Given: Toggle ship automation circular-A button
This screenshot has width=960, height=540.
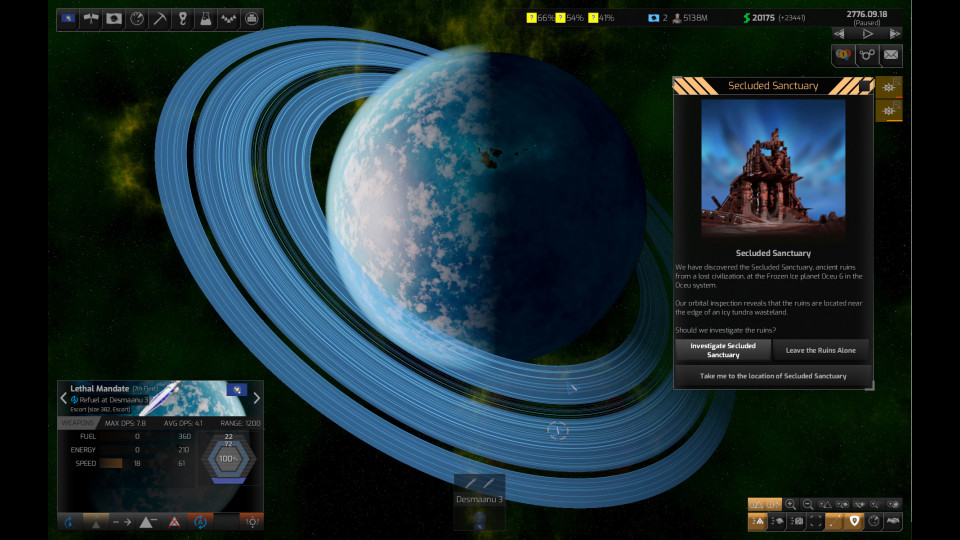Looking at the screenshot, I should pos(200,521).
